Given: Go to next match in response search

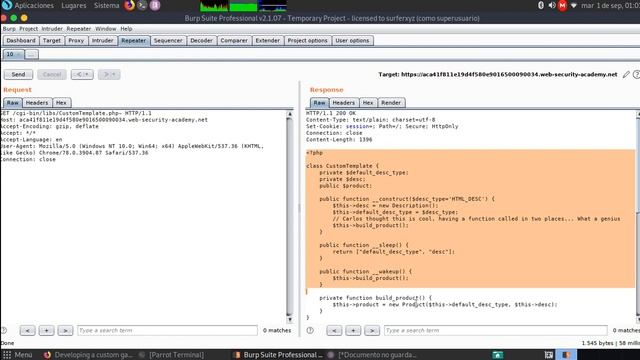Looking at the screenshot, I should click(x=372, y=330).
